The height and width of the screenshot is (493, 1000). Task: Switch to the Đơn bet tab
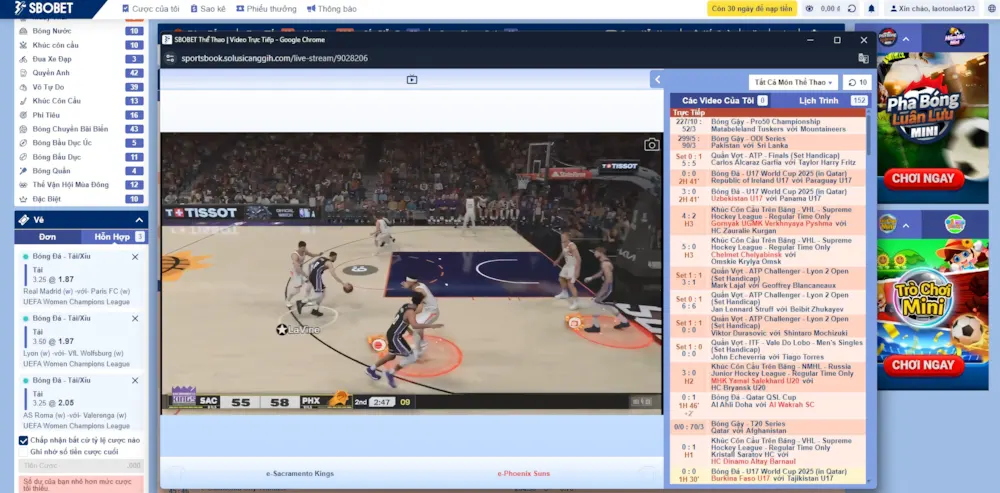47,237
